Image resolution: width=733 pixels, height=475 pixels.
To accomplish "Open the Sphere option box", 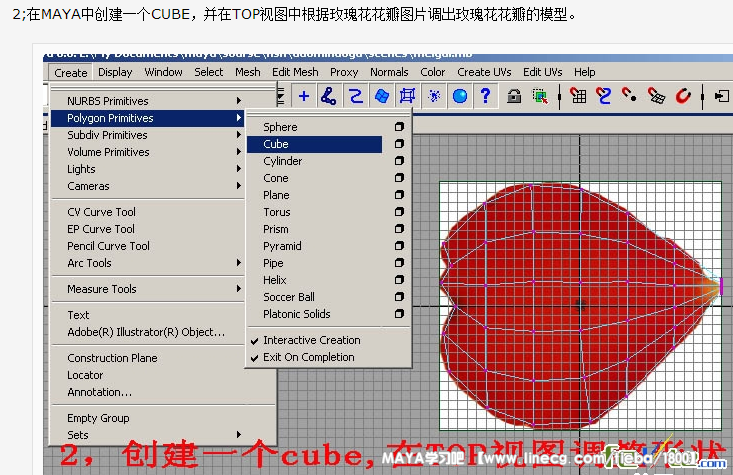I will pyautogui.click(x=399, y=127).
